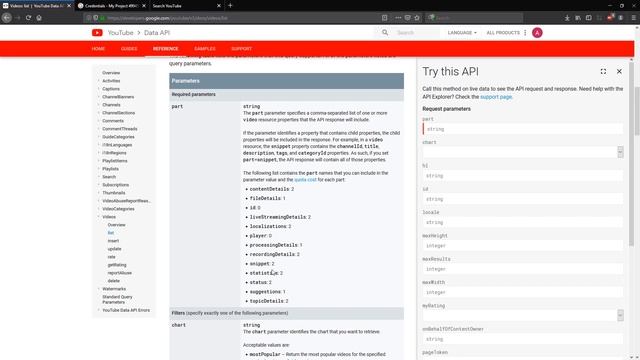Screen dimensions: 640x360
Task: Click the support page link
Action: 496,97
